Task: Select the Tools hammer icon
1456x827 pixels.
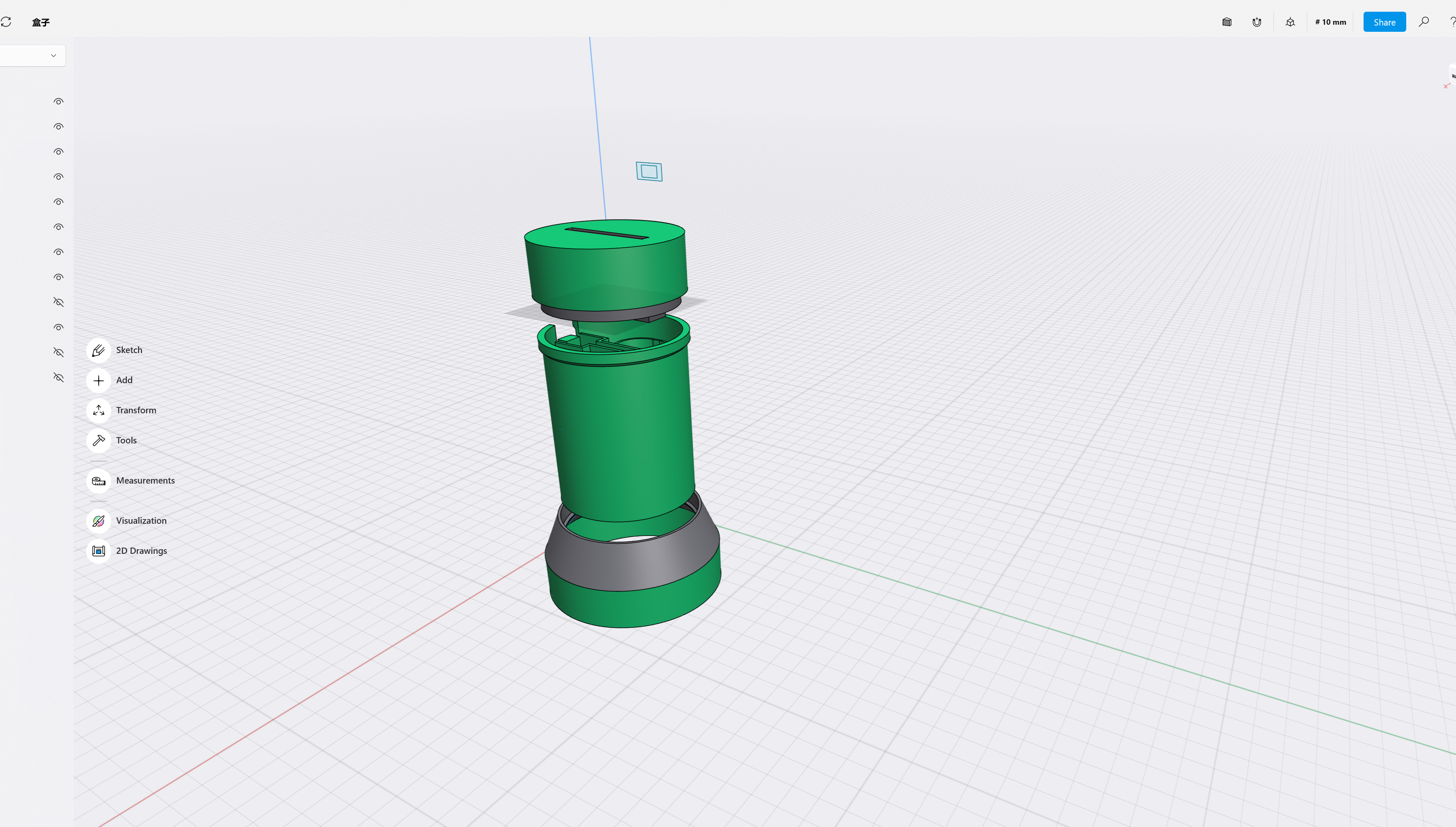Action: coord(98,440)
